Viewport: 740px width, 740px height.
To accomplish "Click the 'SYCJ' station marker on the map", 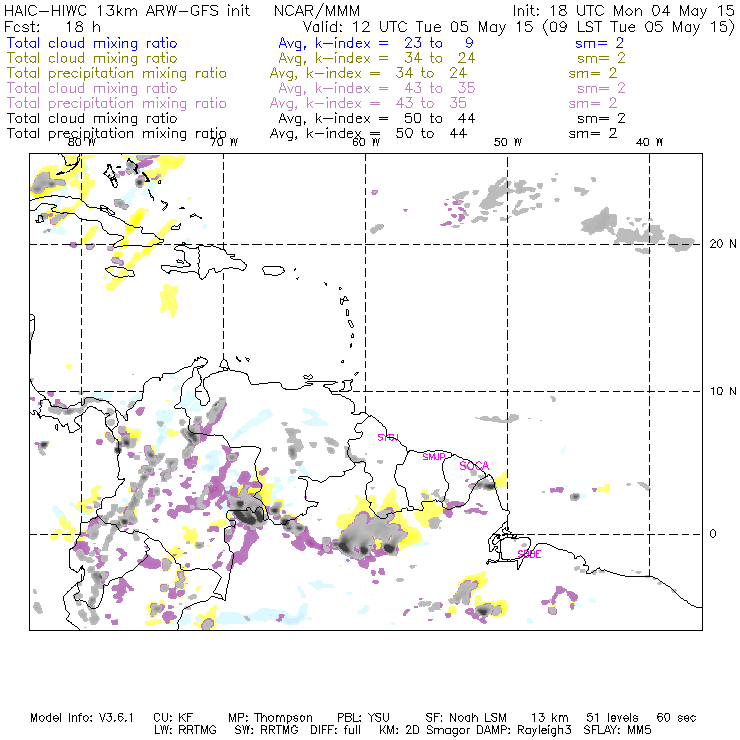I will tap(388, 437).
